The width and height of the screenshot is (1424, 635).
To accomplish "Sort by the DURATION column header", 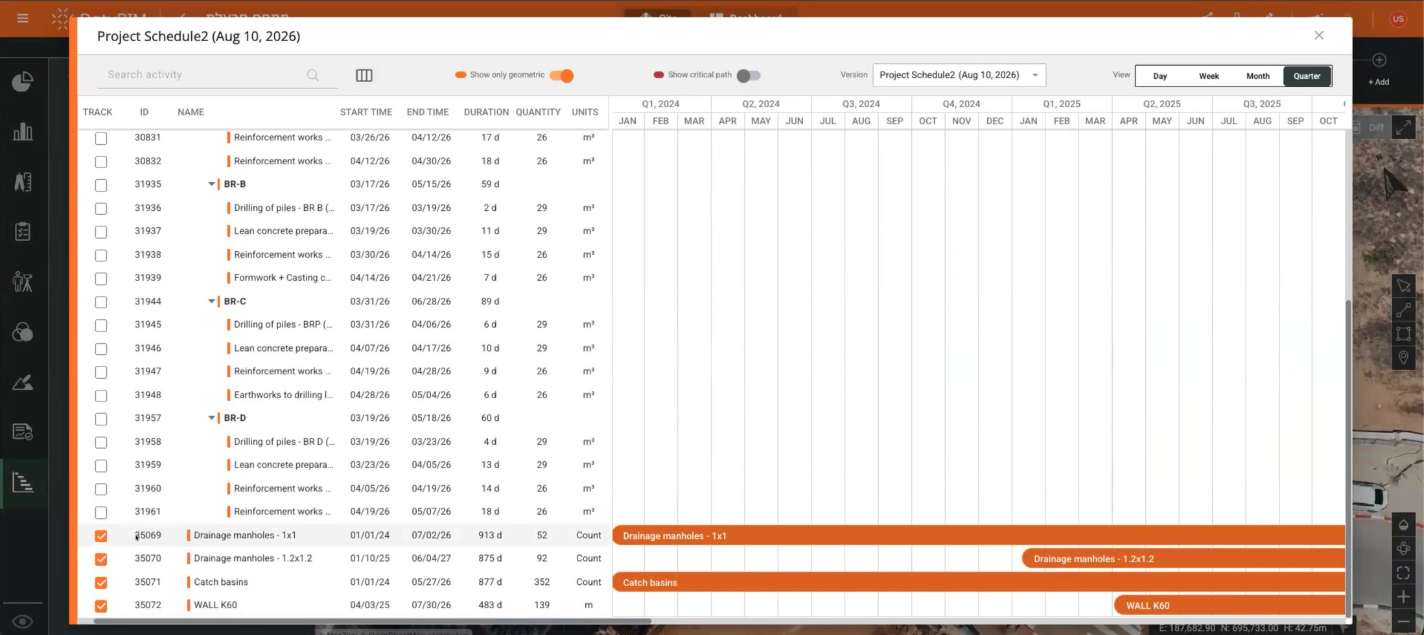I will [486, 112].
